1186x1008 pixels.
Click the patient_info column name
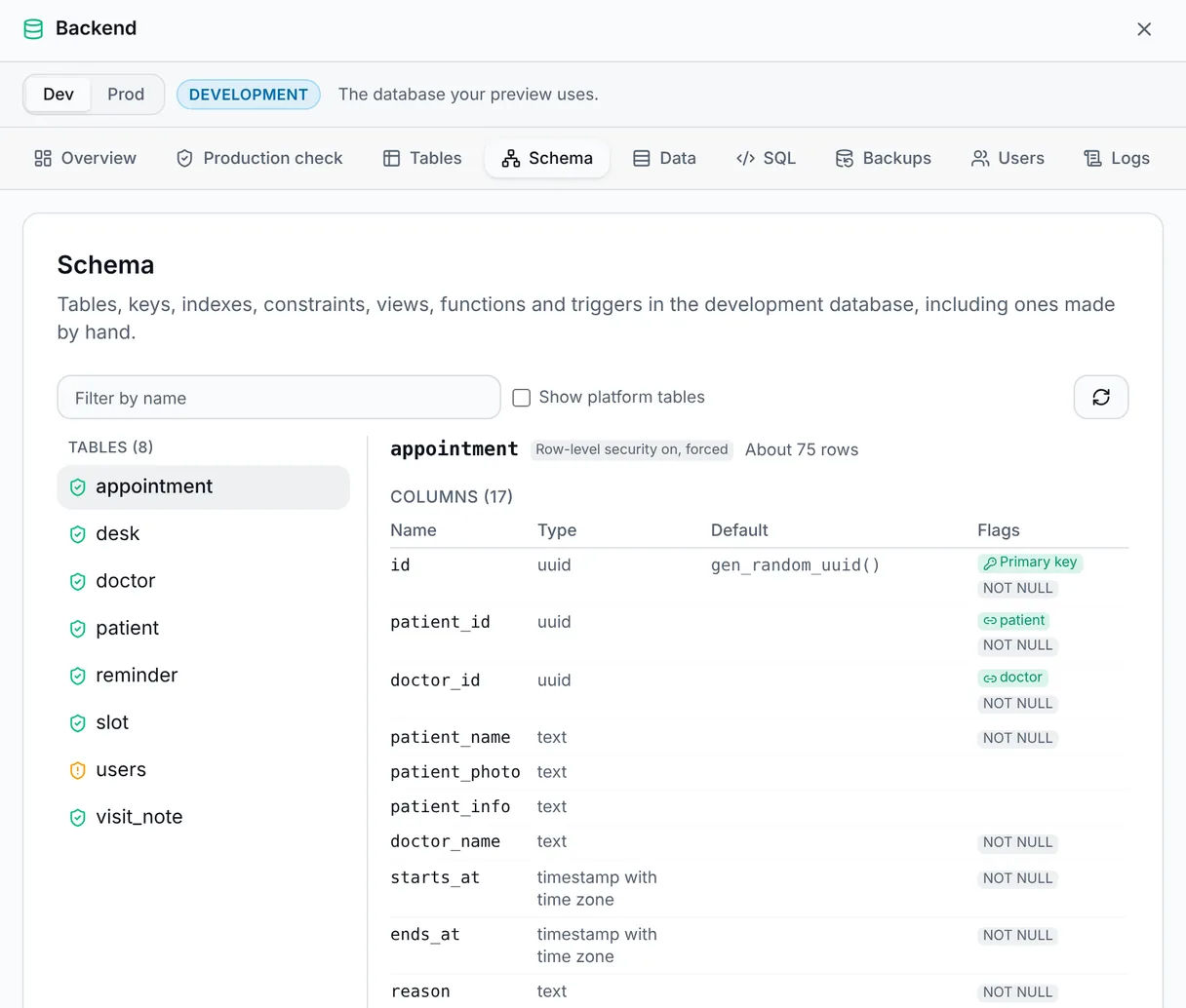click(x=451, y=807)
